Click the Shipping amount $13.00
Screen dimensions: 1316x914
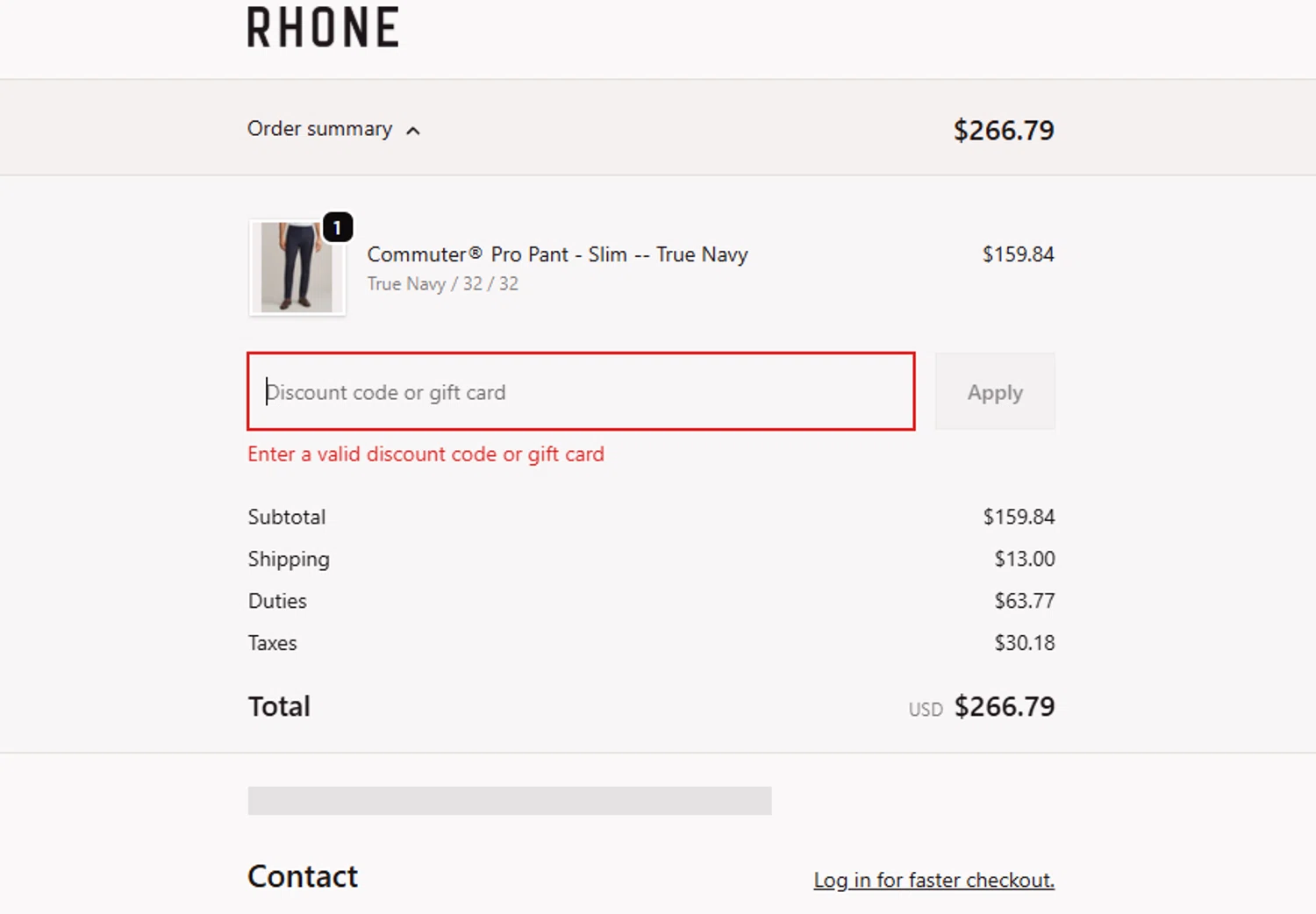1024,559
